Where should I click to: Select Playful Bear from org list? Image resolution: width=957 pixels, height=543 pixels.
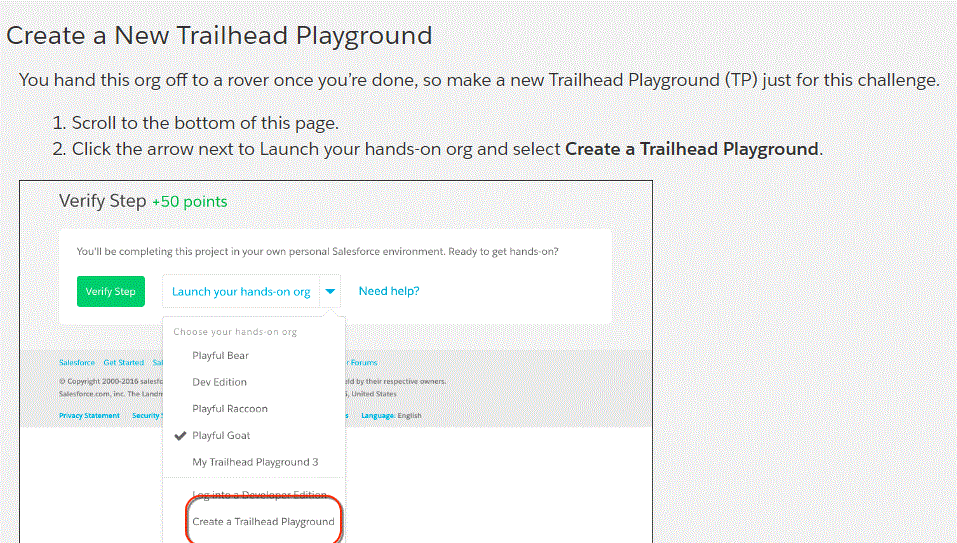[220, 355]
